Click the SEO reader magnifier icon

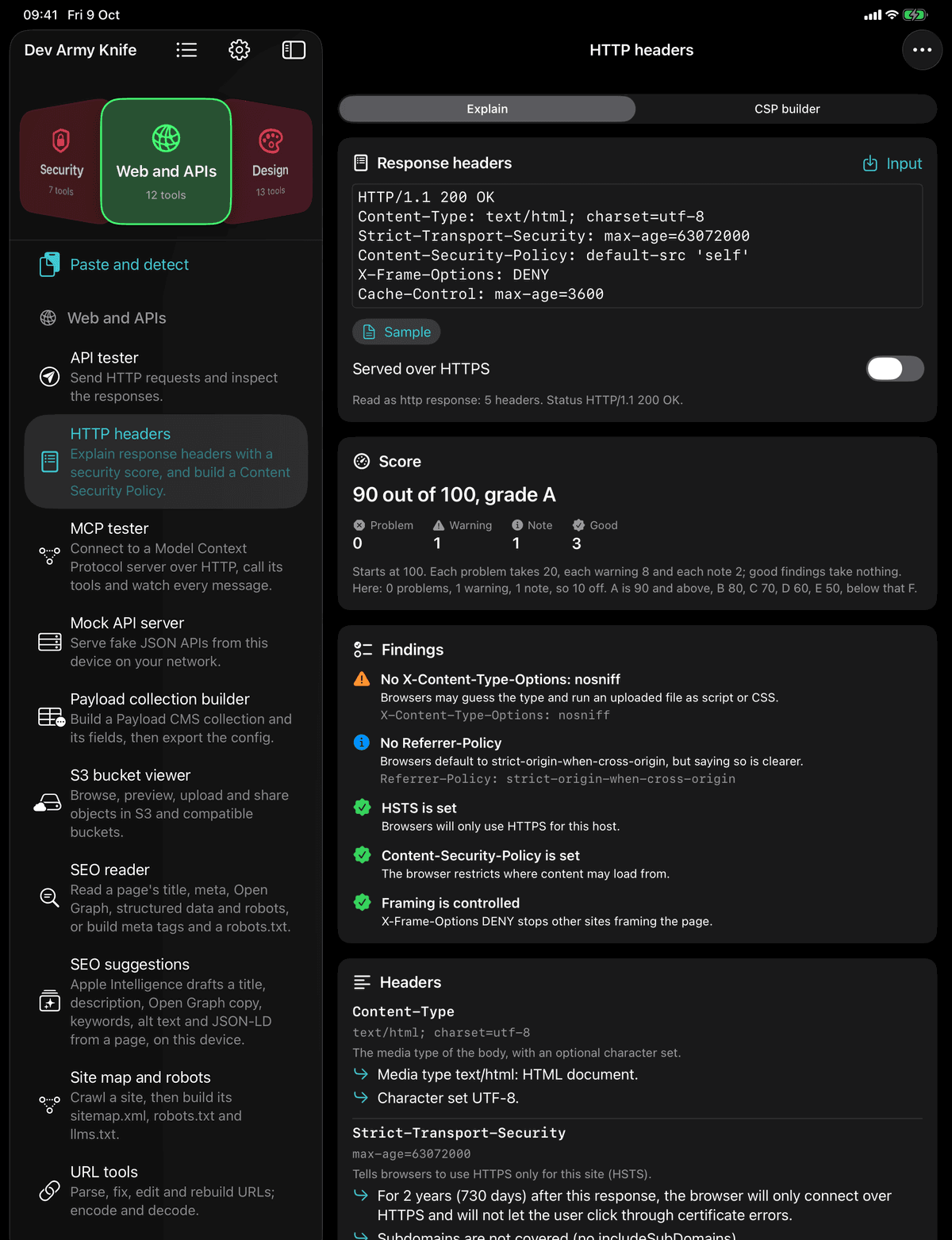[x=49, y=897]
